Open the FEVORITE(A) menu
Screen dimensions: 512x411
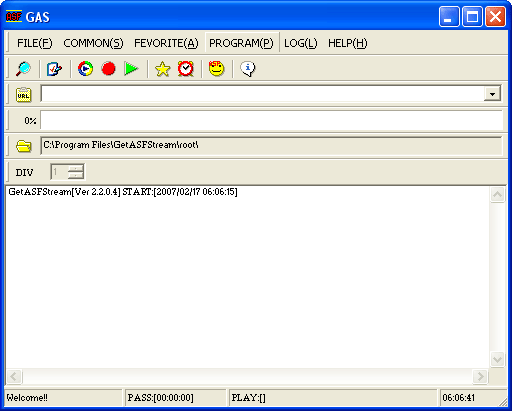click(x=166, y=43)
